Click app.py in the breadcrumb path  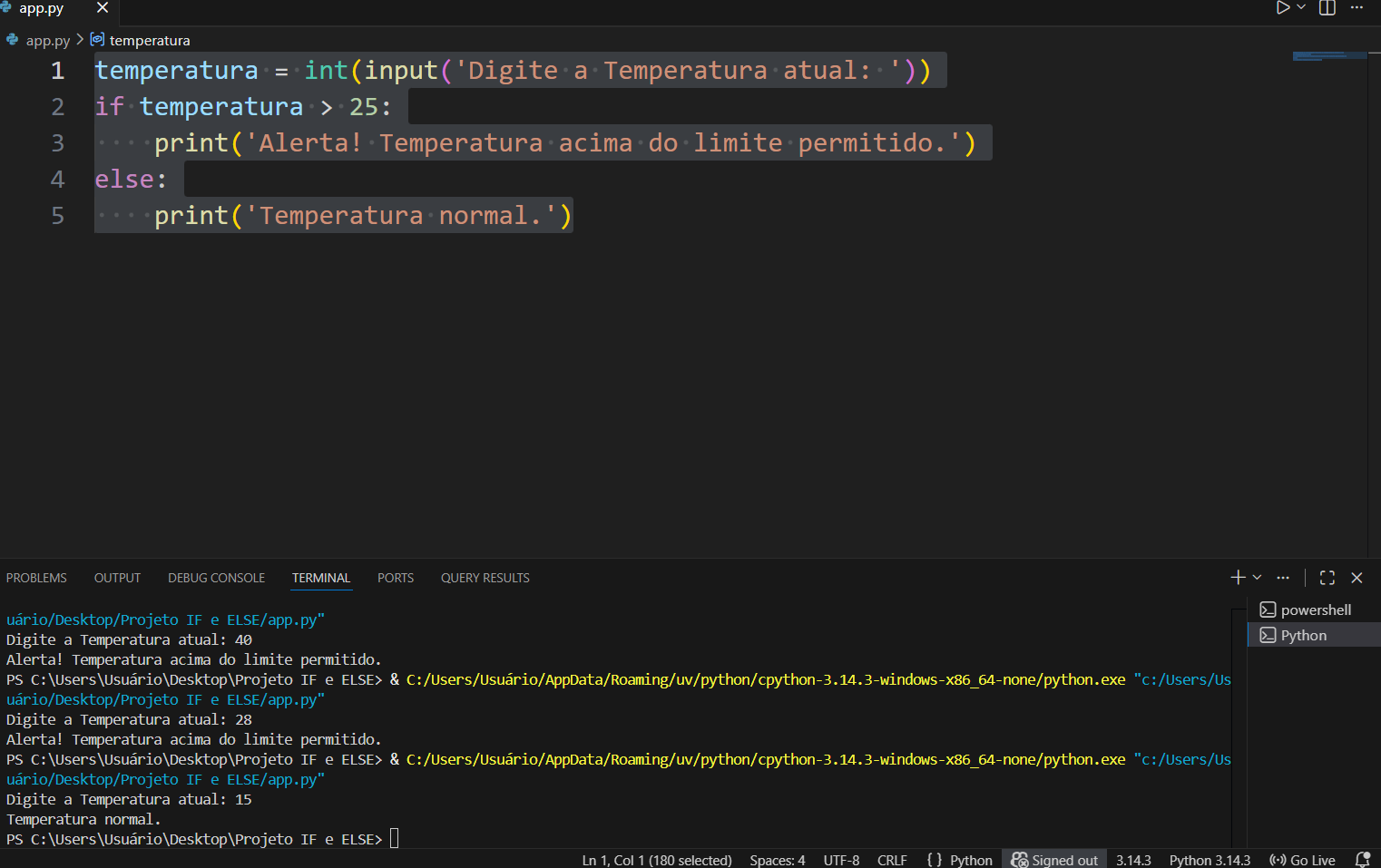[47, 41]
